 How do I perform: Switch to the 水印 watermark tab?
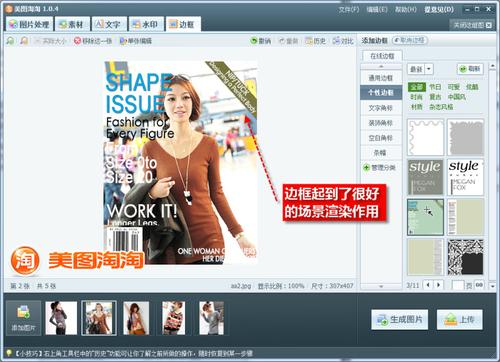pos(146,24)
